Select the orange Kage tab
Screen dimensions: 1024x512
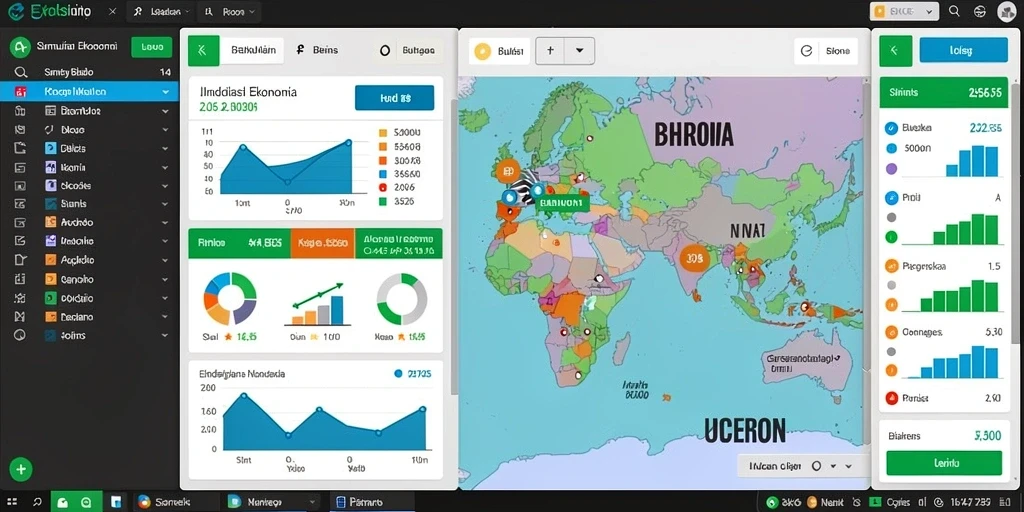[x=322, y=243]
